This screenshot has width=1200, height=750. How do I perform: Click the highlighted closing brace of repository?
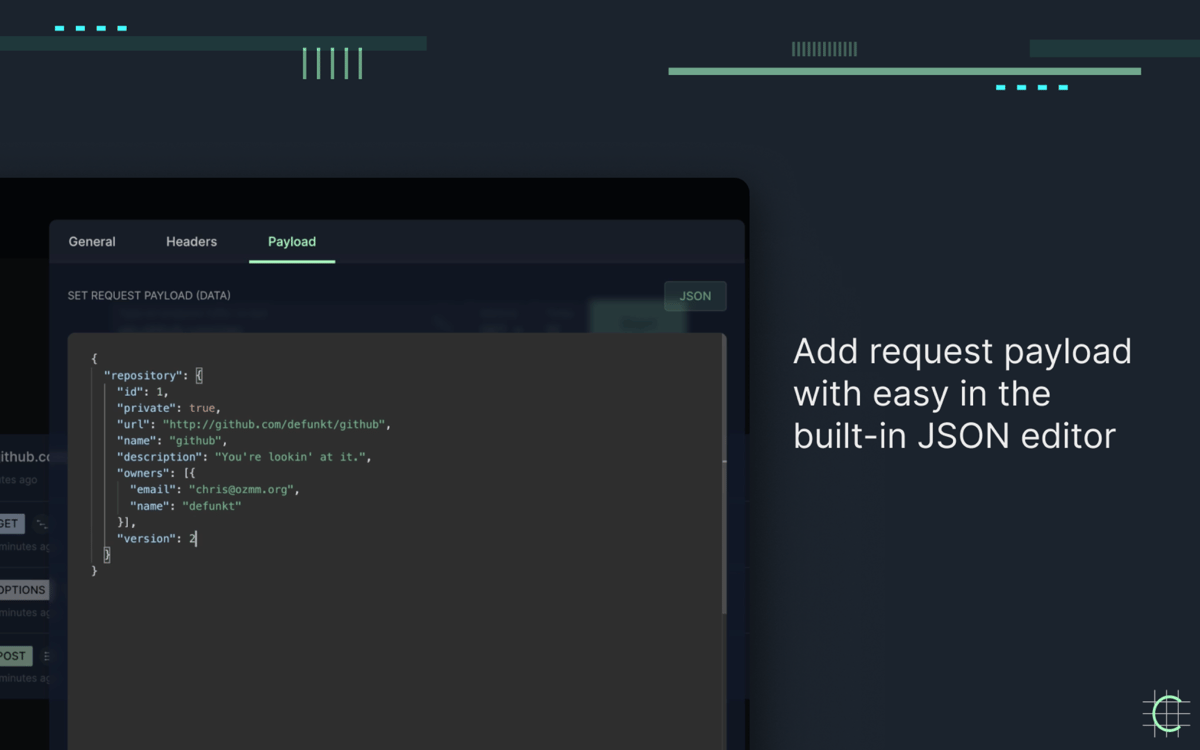click(x=107, y=555)
